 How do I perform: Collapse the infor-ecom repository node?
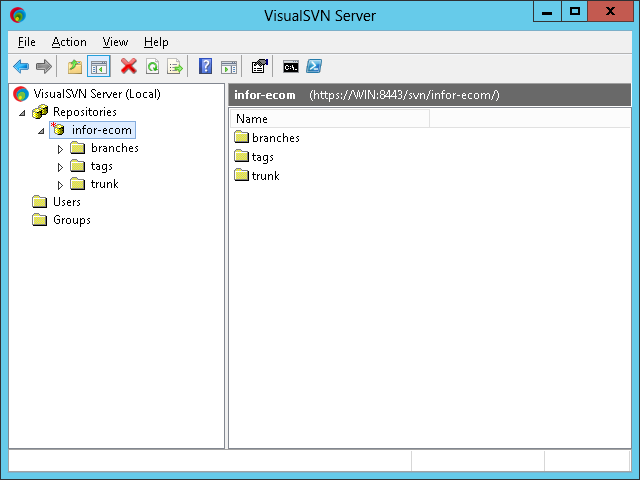tap(41, 131)
